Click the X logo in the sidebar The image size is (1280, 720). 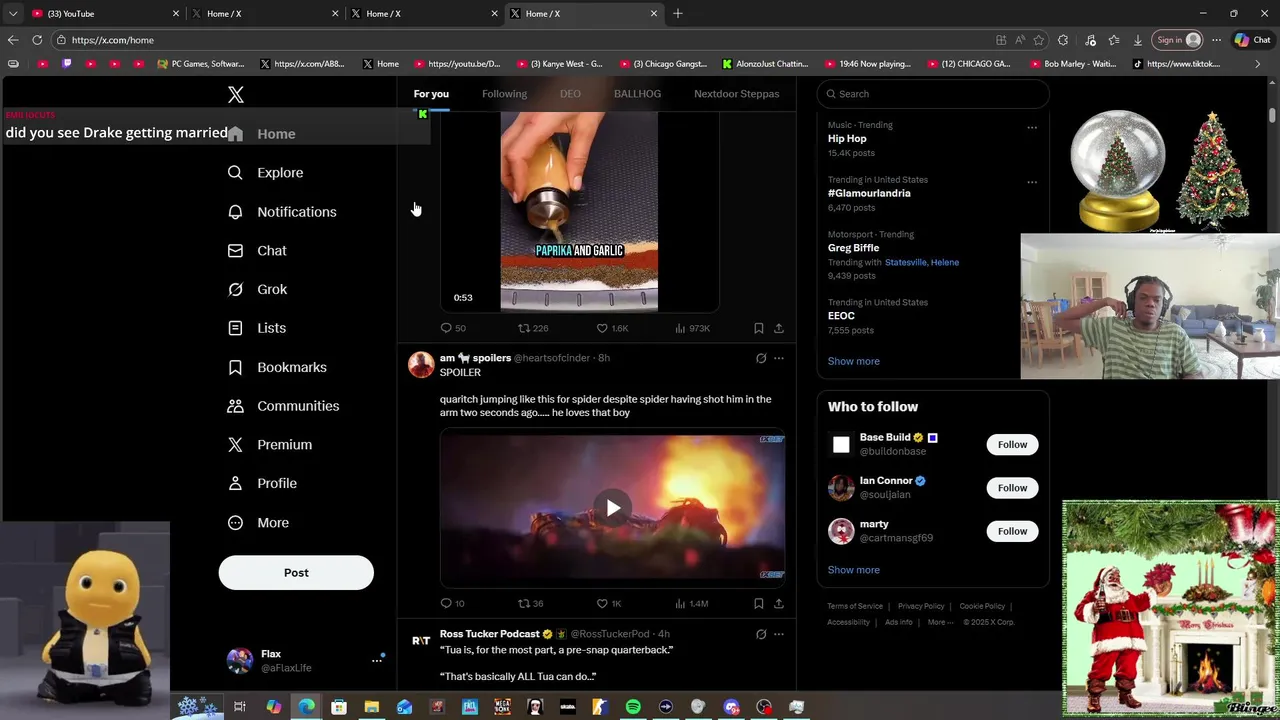point(235,94)
